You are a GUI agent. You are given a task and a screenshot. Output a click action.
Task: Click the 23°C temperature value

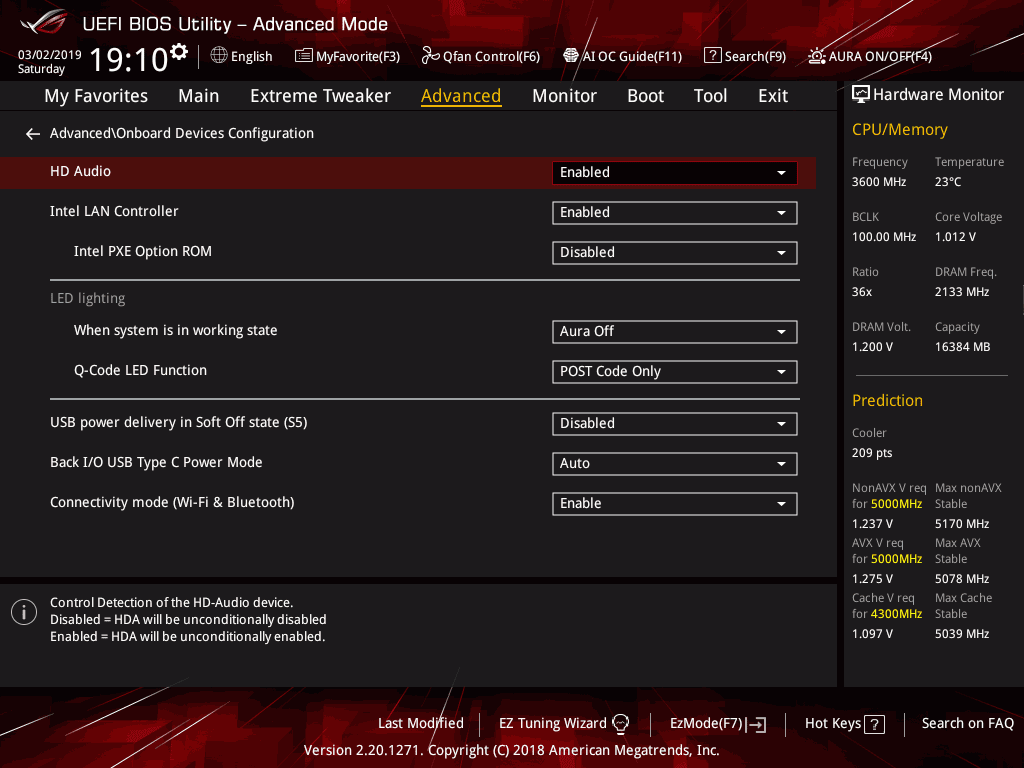pos(948,182)
